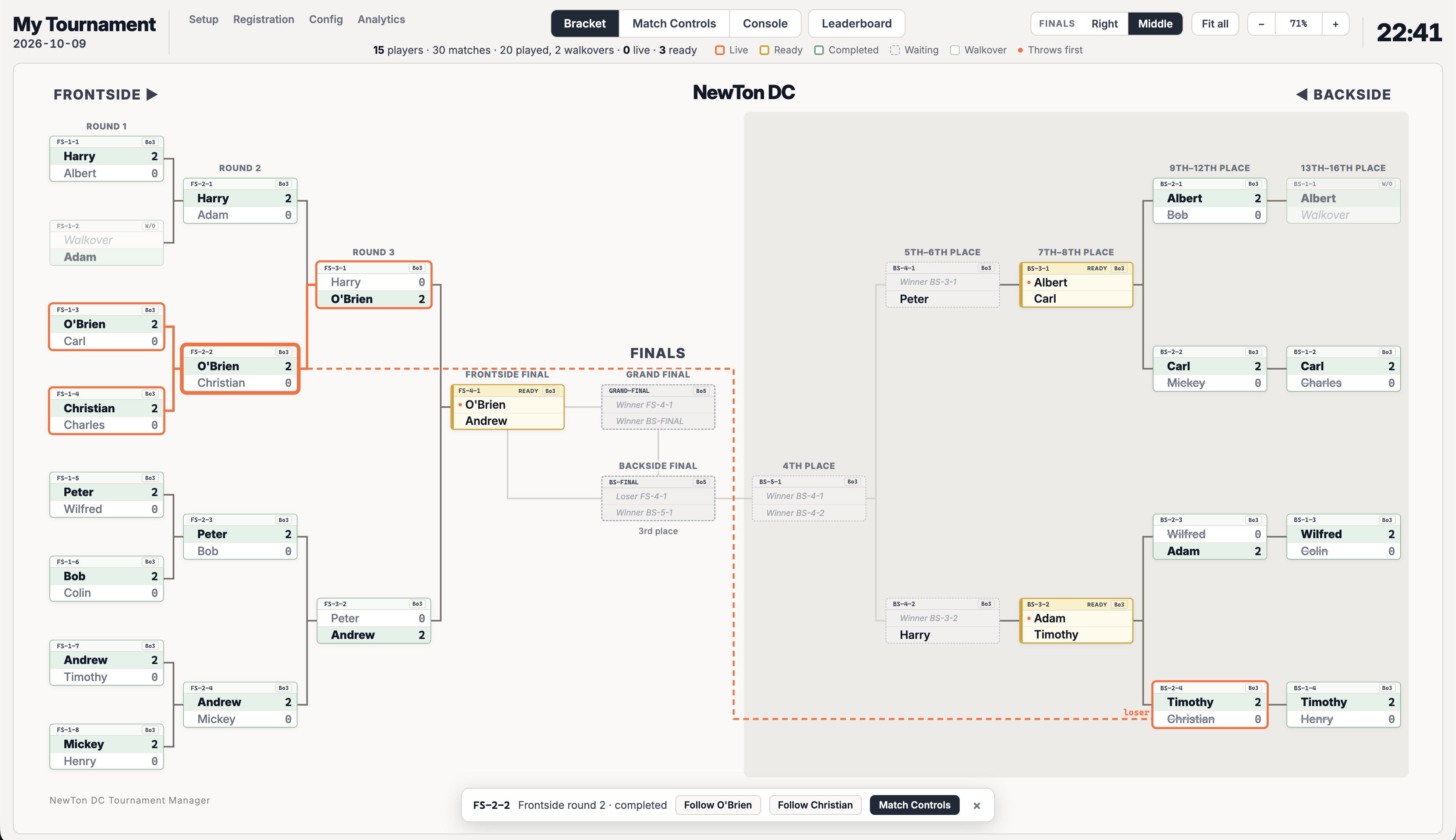Select the FS-4-1 Frontside Final match card
Viewport: 1456px width, 840px height.
click(507, 407)
